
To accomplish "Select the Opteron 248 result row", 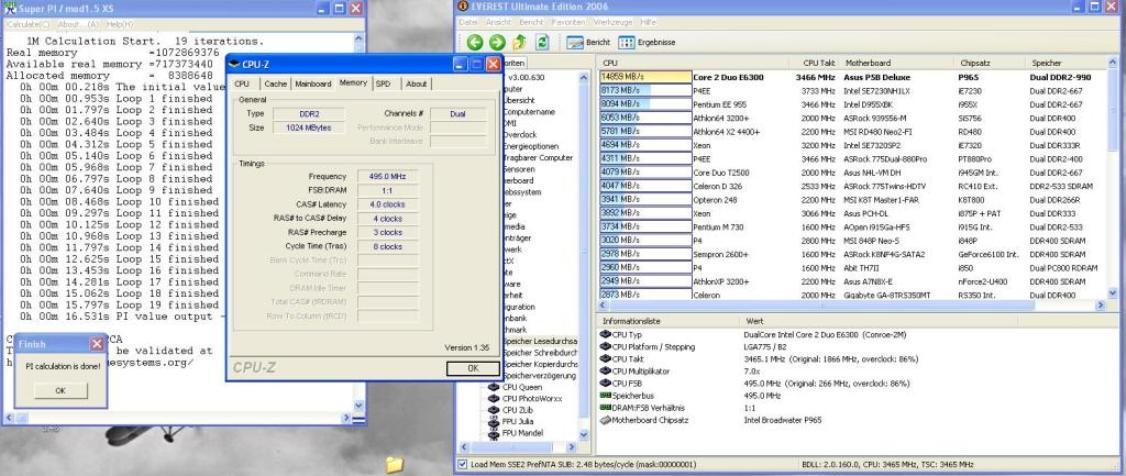I will tap(853, 200).
